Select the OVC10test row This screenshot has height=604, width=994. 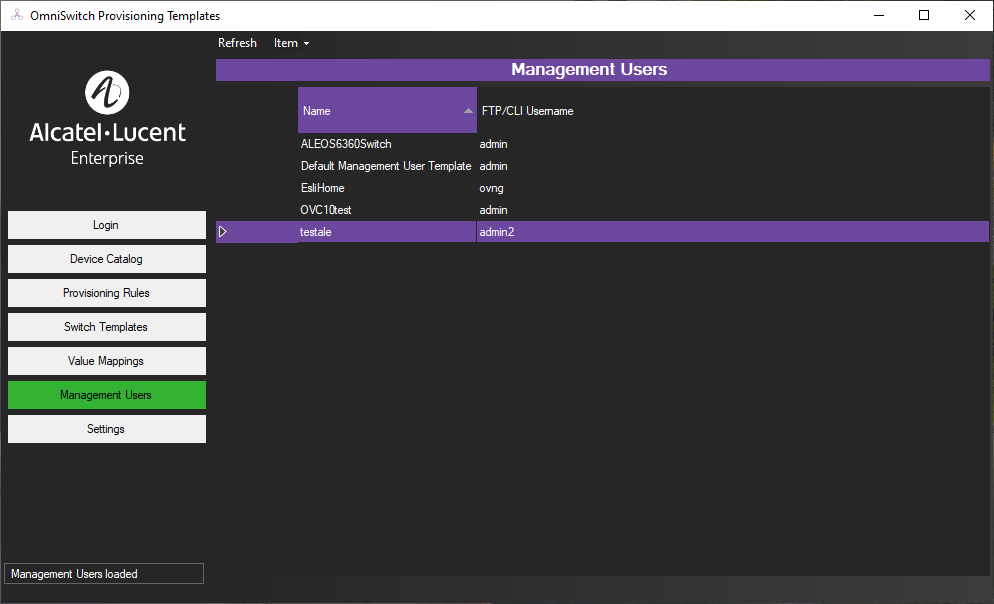[x=602, y=210]
